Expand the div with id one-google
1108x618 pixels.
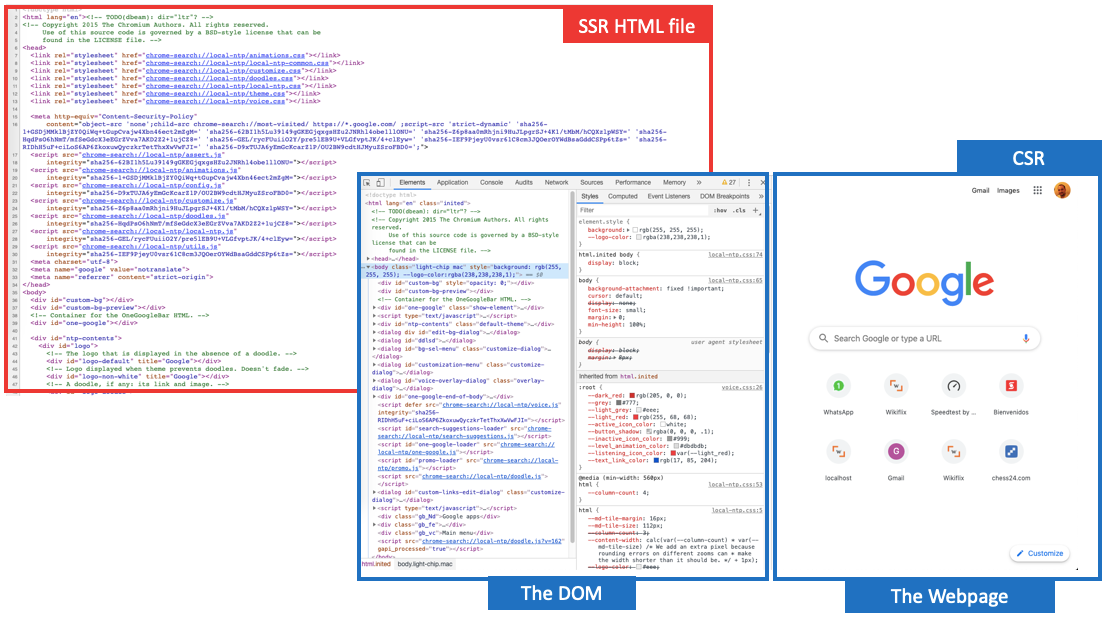(374, 306)
